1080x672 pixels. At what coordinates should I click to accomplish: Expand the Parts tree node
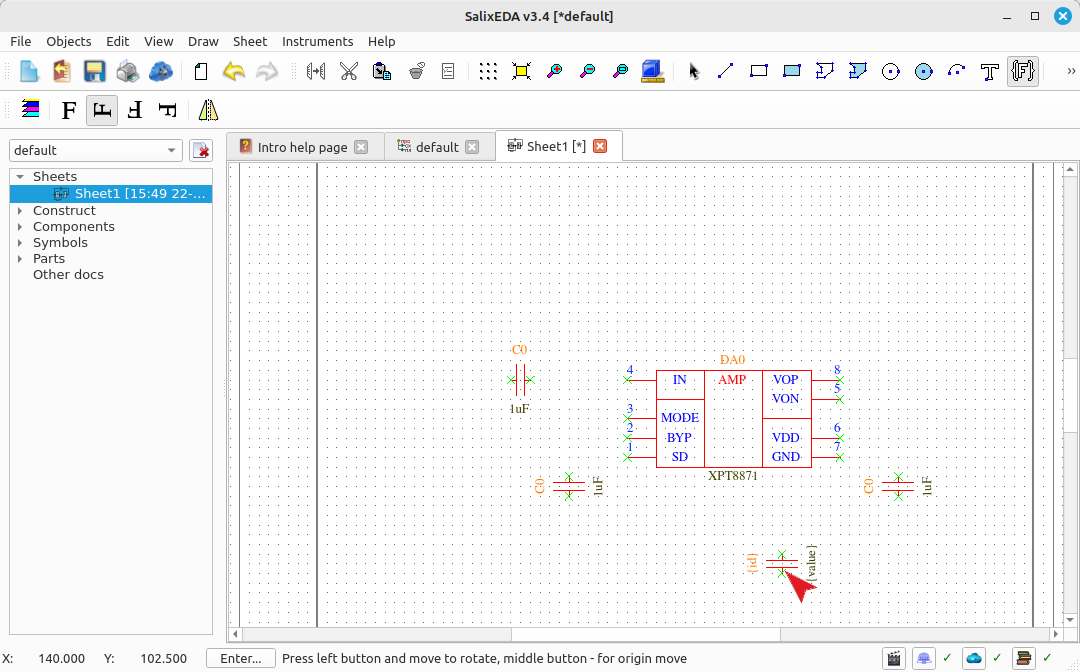click(x=20, y=259)
